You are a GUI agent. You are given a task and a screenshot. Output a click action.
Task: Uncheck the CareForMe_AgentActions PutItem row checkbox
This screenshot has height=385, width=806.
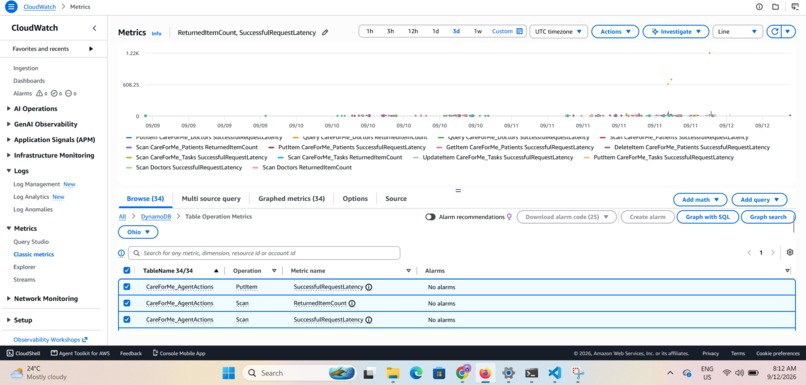[x=126, y=287]
